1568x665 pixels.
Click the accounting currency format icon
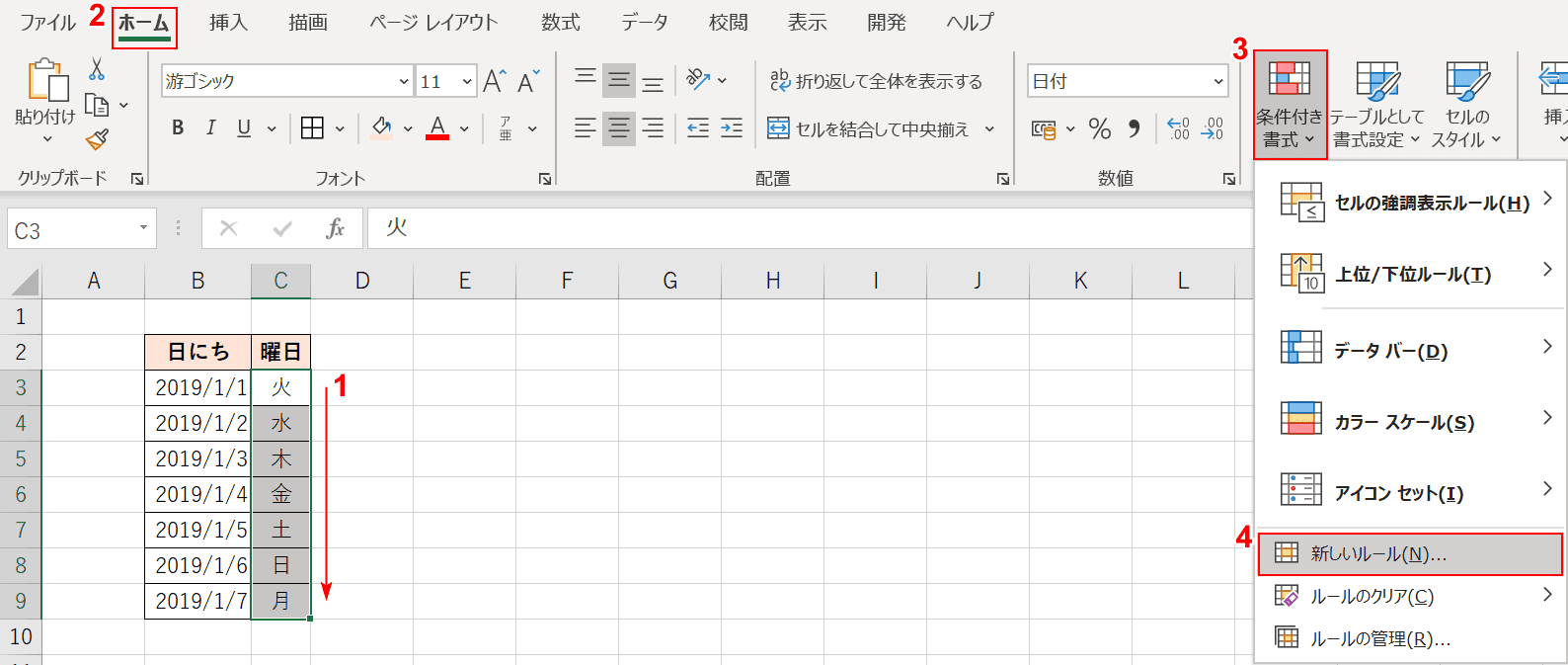click(x=1044, y=129)
